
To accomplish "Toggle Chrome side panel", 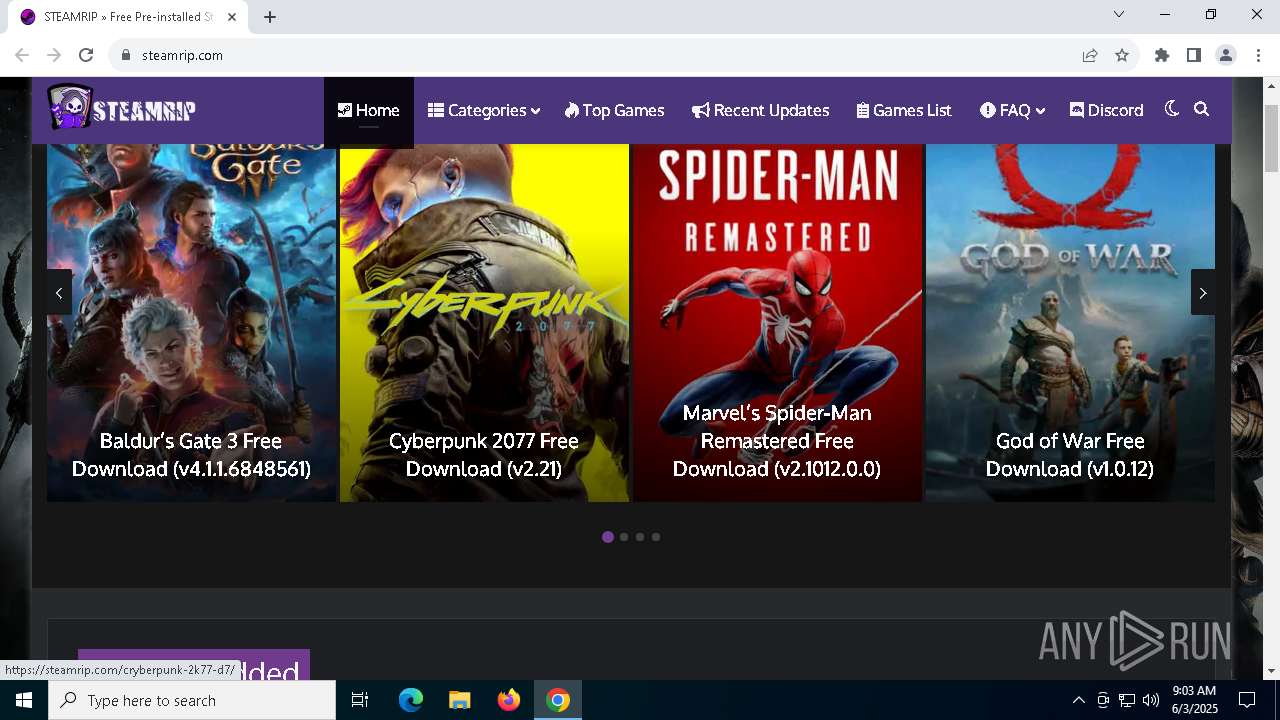I will (x=1194, y=55).
